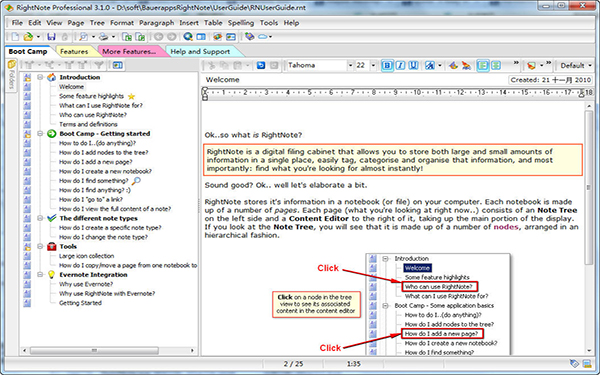600x375 pixels.
Task: Switch to the Features tab
Action: click(x=74, y=51)
